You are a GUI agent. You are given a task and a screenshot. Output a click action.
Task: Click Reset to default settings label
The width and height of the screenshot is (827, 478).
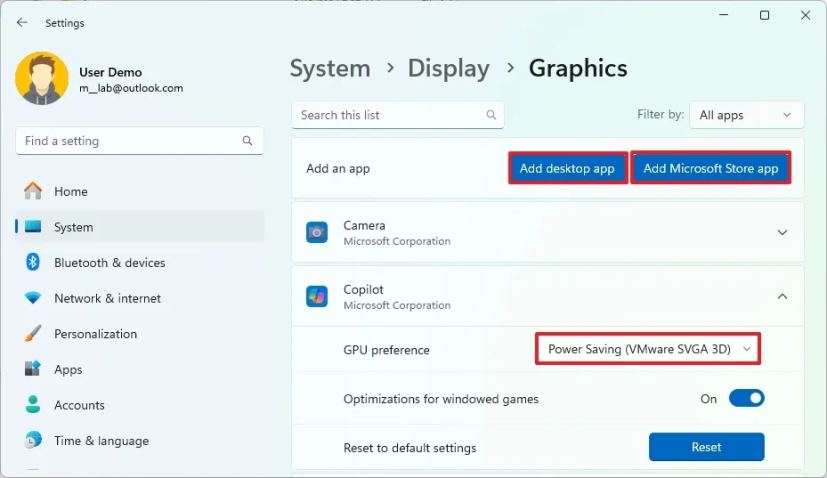[410, 448]
